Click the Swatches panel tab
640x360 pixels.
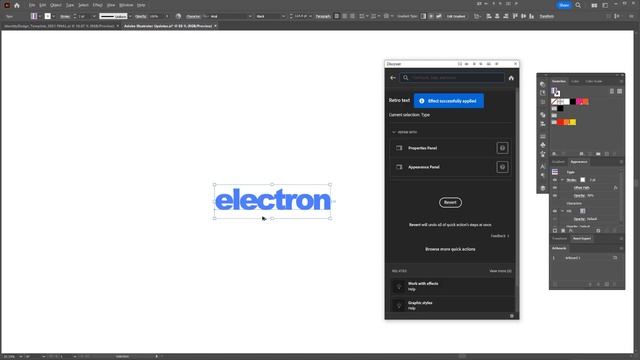coord(559,81)
